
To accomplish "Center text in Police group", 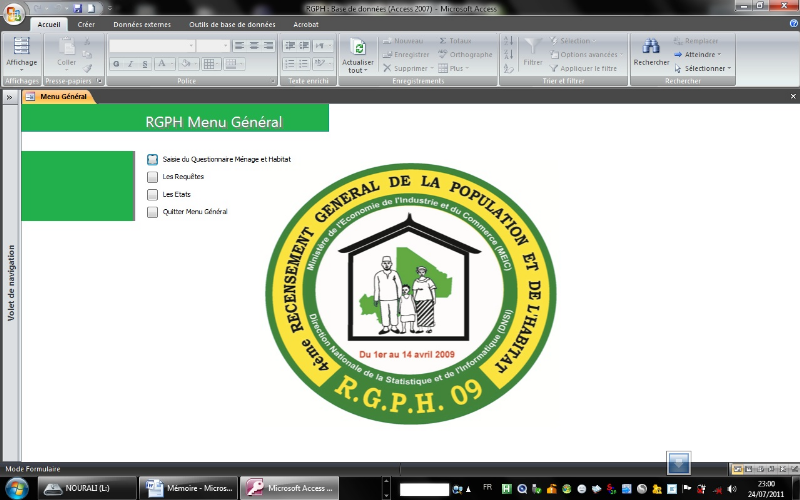I will pyautogui.click(x=254, y=46).
